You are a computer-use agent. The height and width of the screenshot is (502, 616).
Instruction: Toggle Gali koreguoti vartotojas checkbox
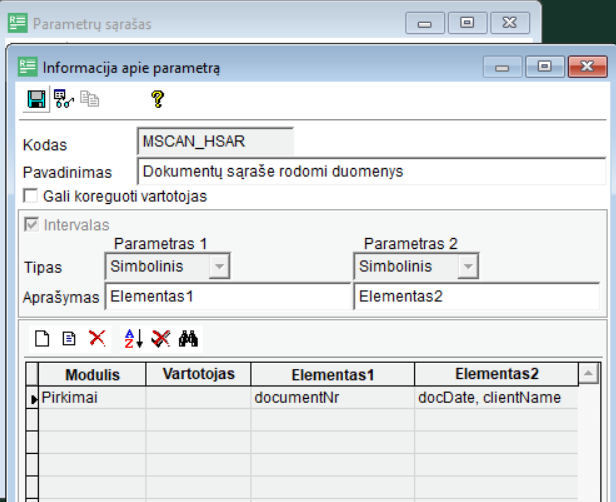(30, 196)
